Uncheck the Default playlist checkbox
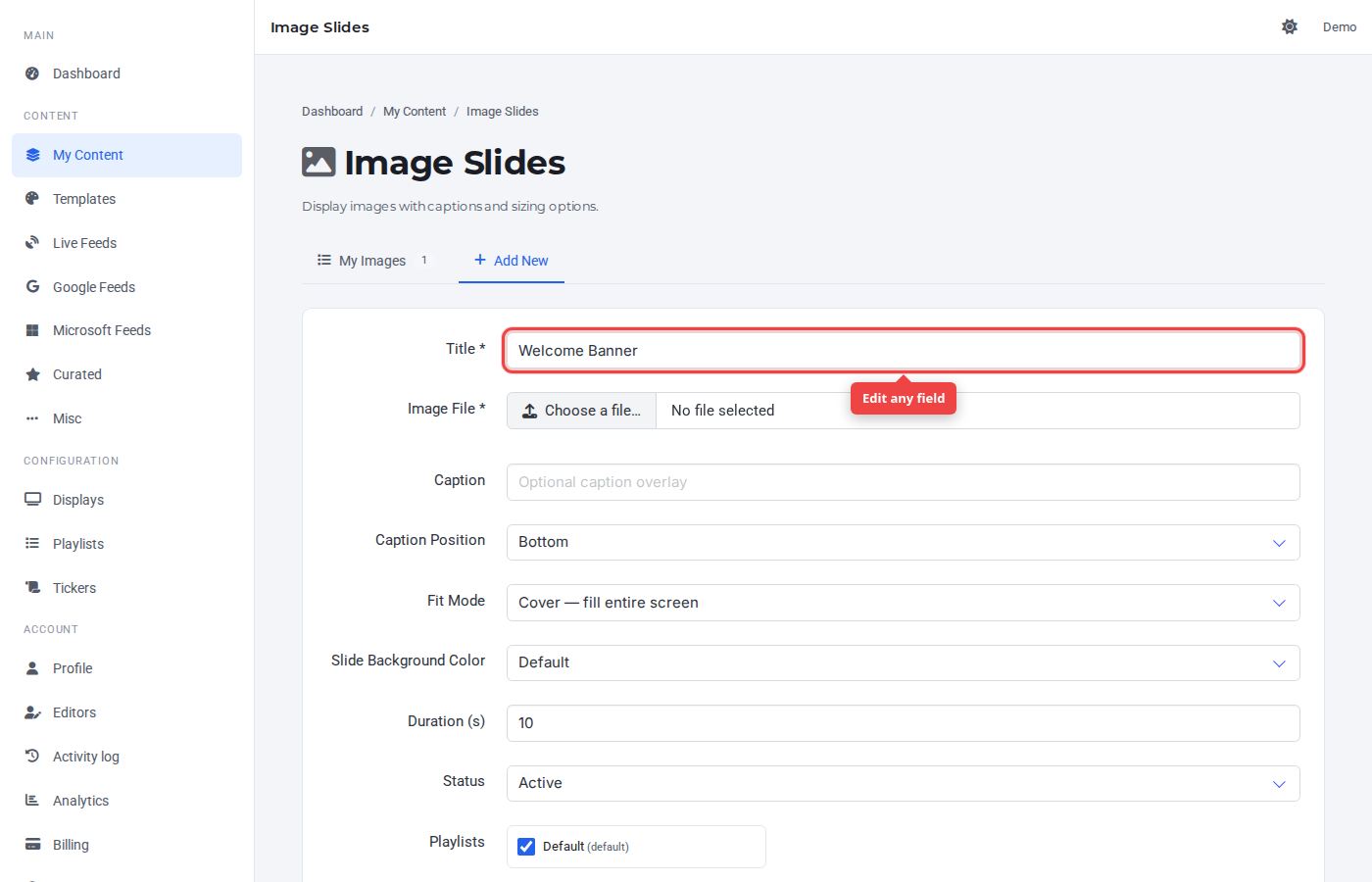 (x=526, y=847)
